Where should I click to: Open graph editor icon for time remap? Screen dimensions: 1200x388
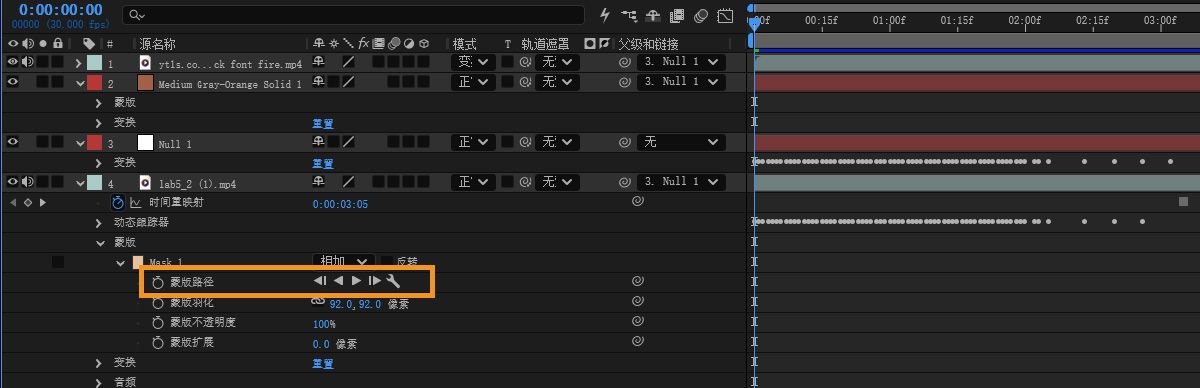pyautogui.click(x=136, y=202)
